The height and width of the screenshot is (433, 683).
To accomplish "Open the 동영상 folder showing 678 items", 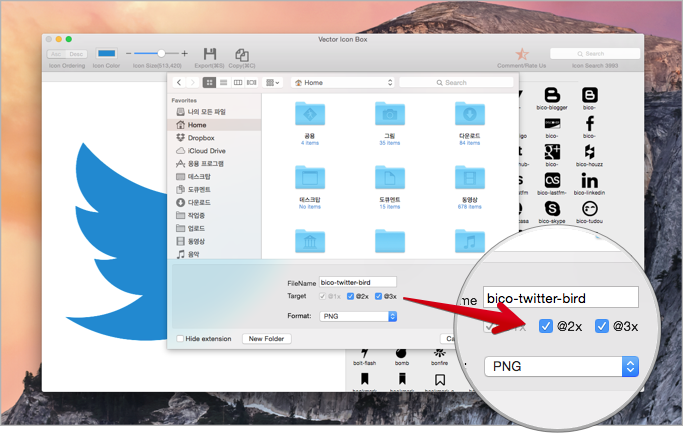I will 470,177.
